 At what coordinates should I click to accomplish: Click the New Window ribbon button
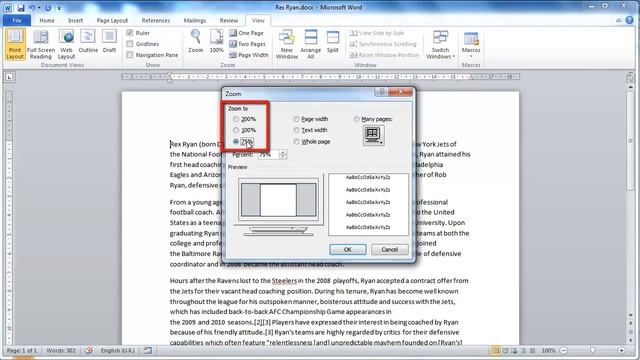tap(287, 44)
